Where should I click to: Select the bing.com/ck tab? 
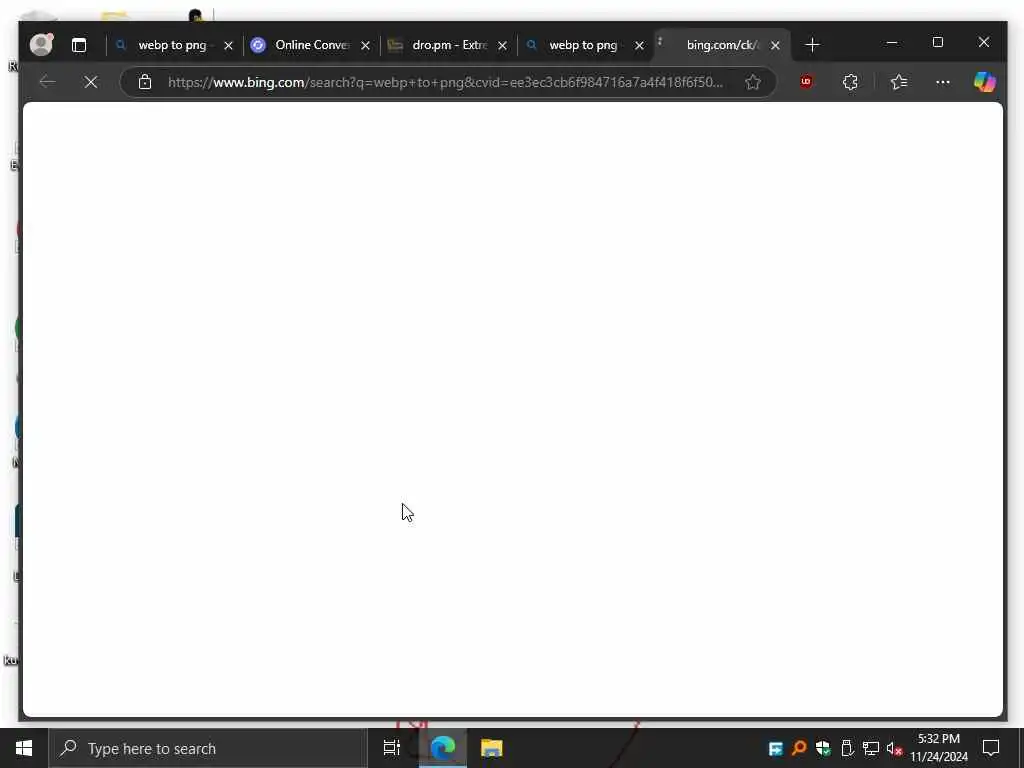click(x=722, y=45)
